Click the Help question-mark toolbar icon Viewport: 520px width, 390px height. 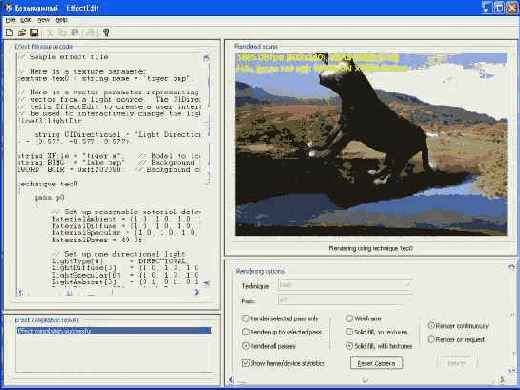(x=106, y=33)
